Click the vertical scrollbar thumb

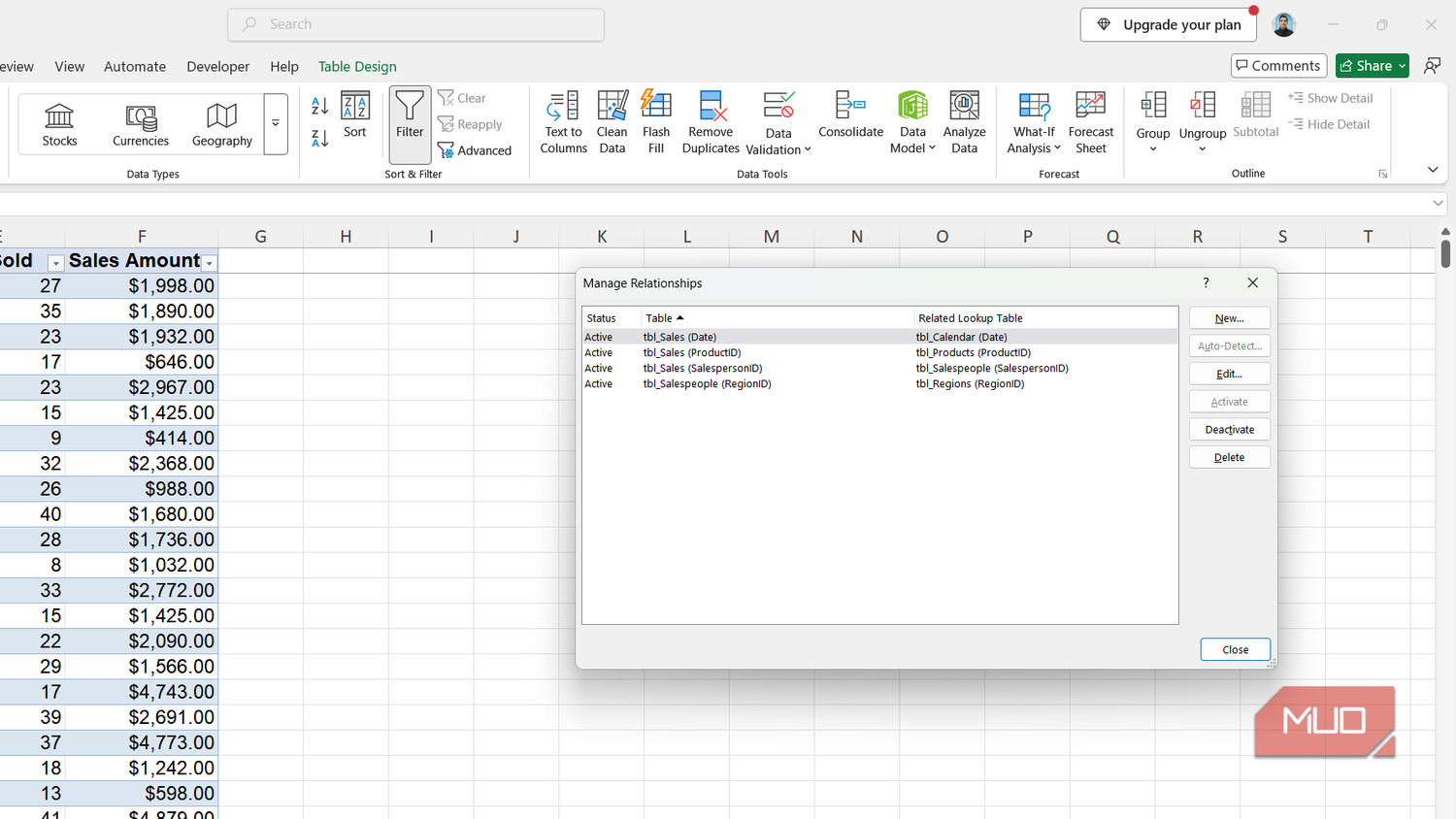pyautogui.click(x=1445, y=253)
